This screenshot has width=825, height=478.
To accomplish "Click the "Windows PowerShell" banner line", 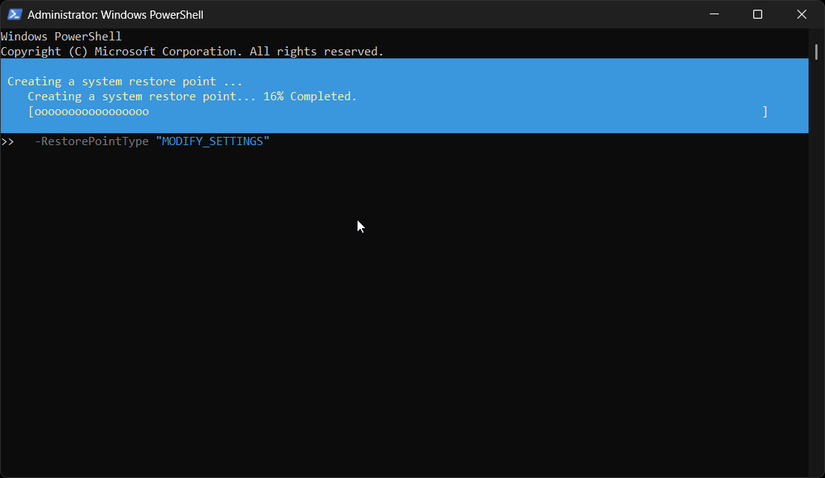I will [61, 37].
